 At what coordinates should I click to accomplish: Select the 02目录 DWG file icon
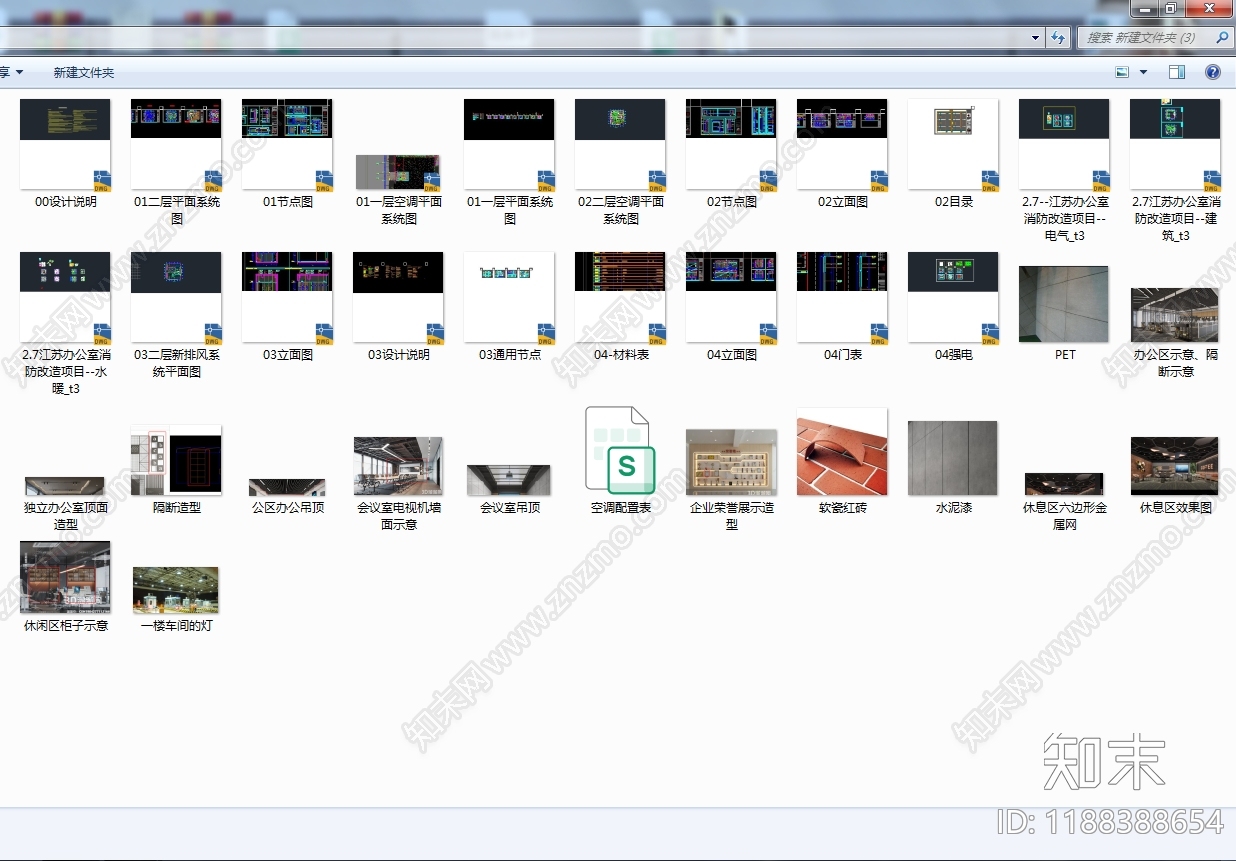click(x=954, y=144)
